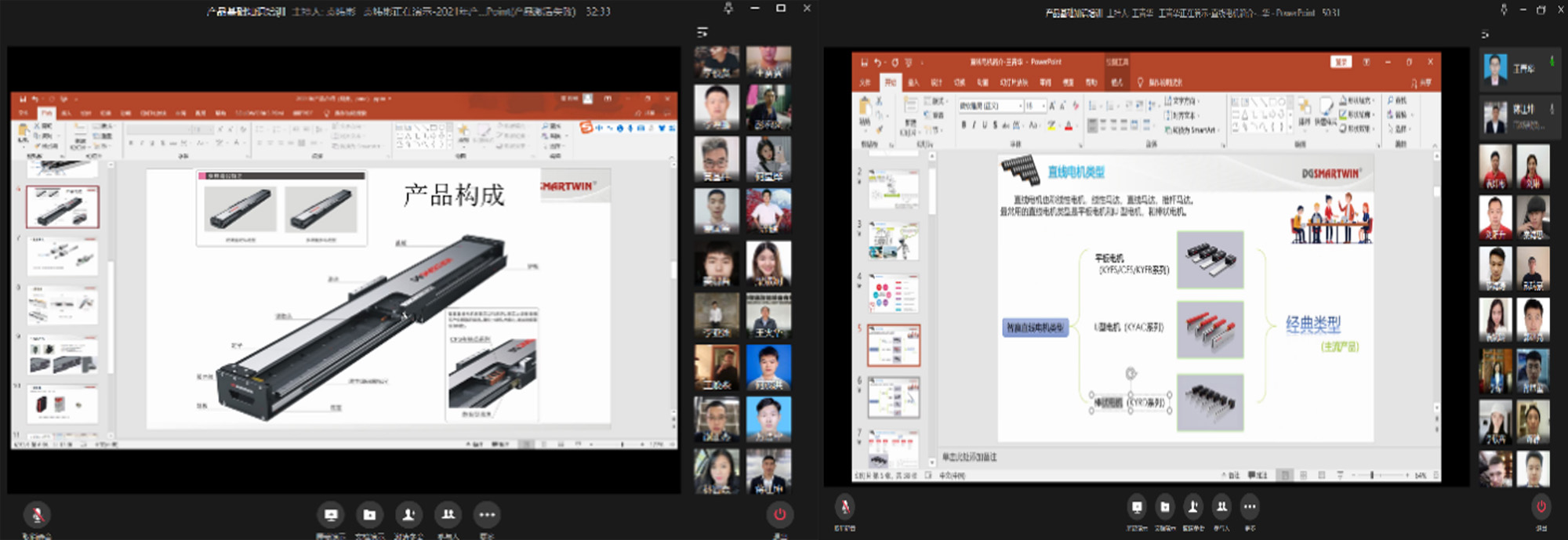Click the Convert to SmartArt button
Image resolution: width=1568 pixels, height=540 pixels.
point(1192,129)
